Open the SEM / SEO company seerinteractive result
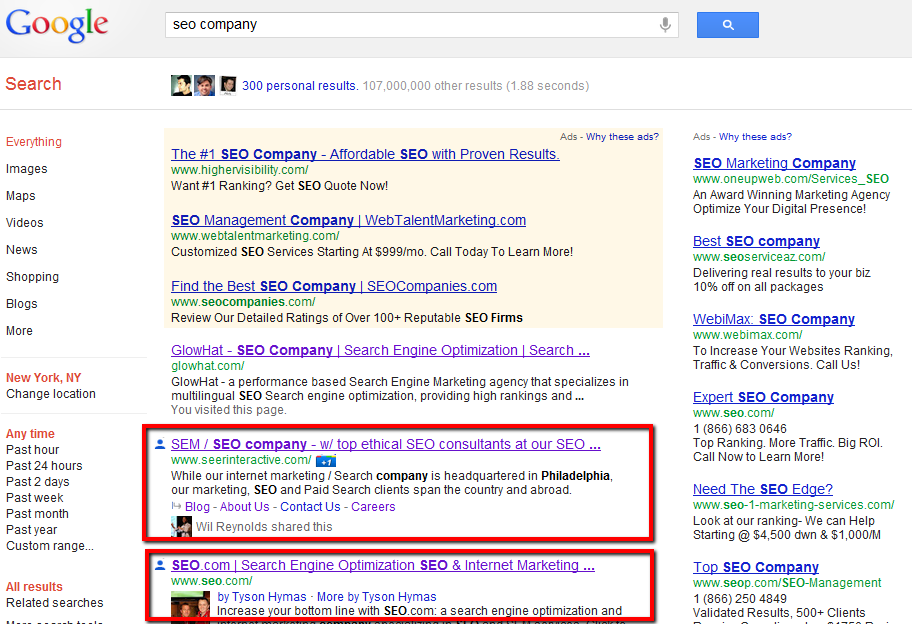Screen dimensions: 912x624 click(x=386, y=444)
